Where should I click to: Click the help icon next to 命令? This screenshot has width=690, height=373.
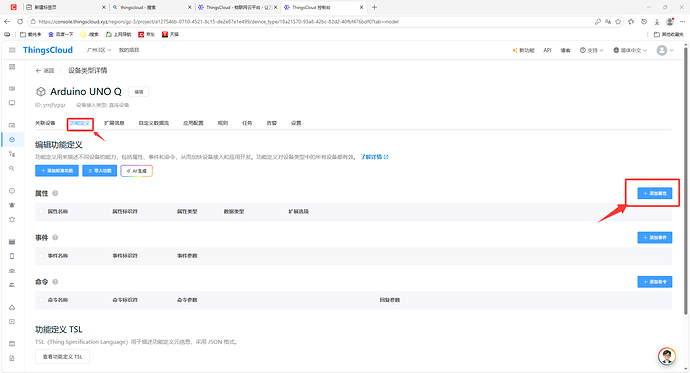point(55,282)
